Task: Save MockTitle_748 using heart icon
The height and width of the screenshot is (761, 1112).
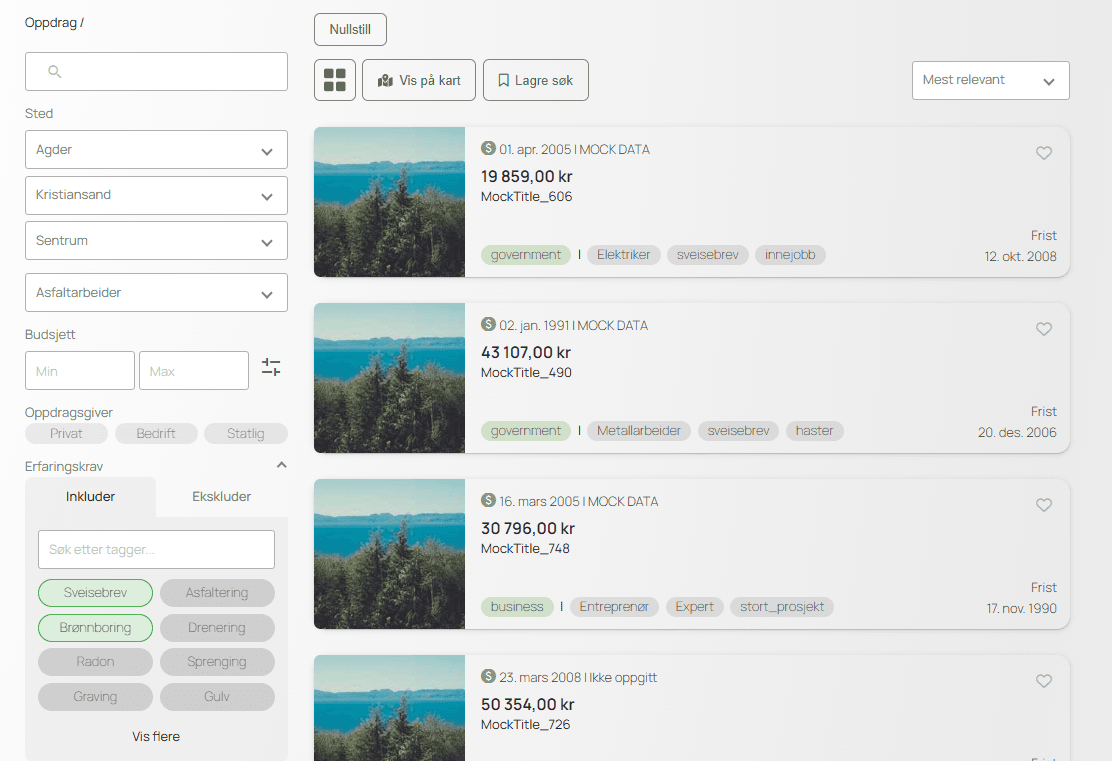Action: 1043,505
